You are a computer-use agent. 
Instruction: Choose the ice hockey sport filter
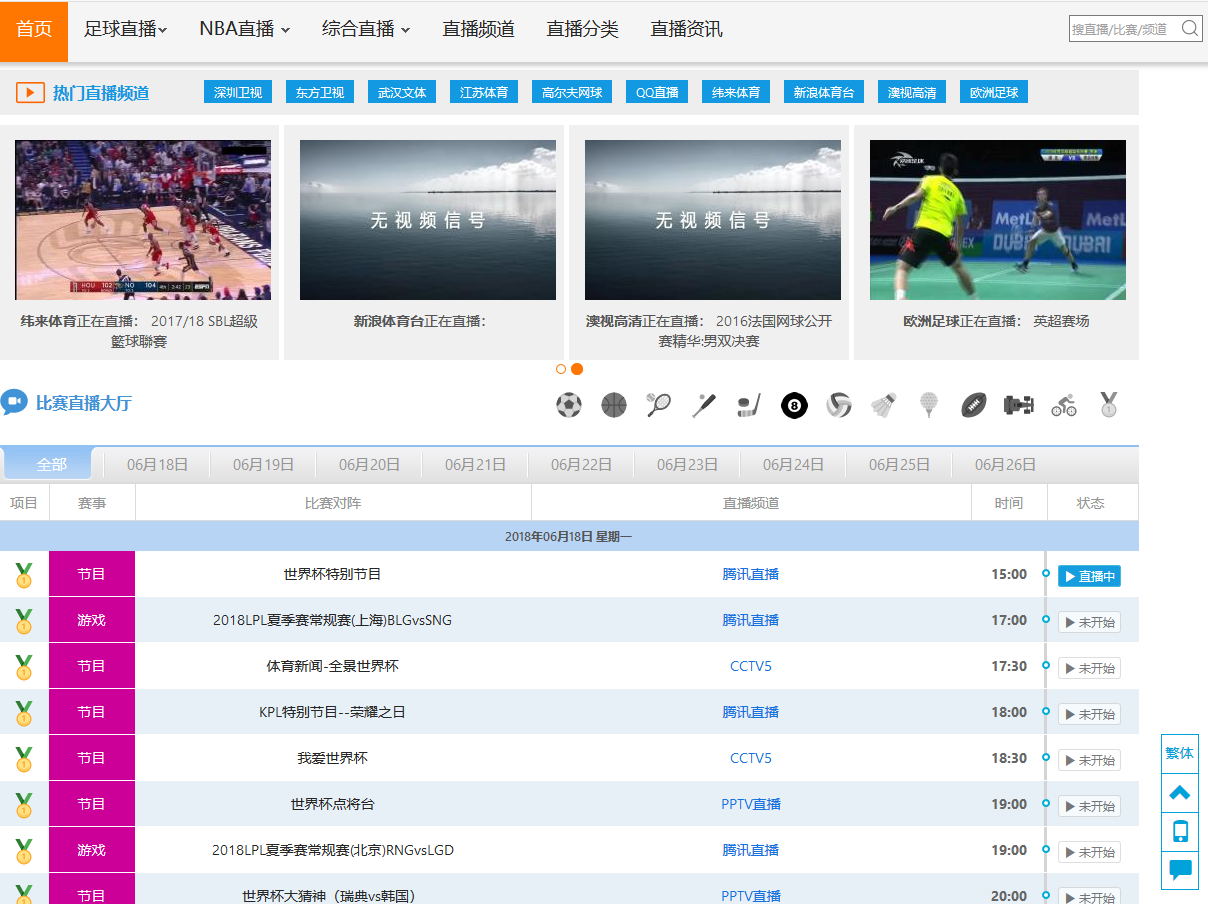[749, 405]
